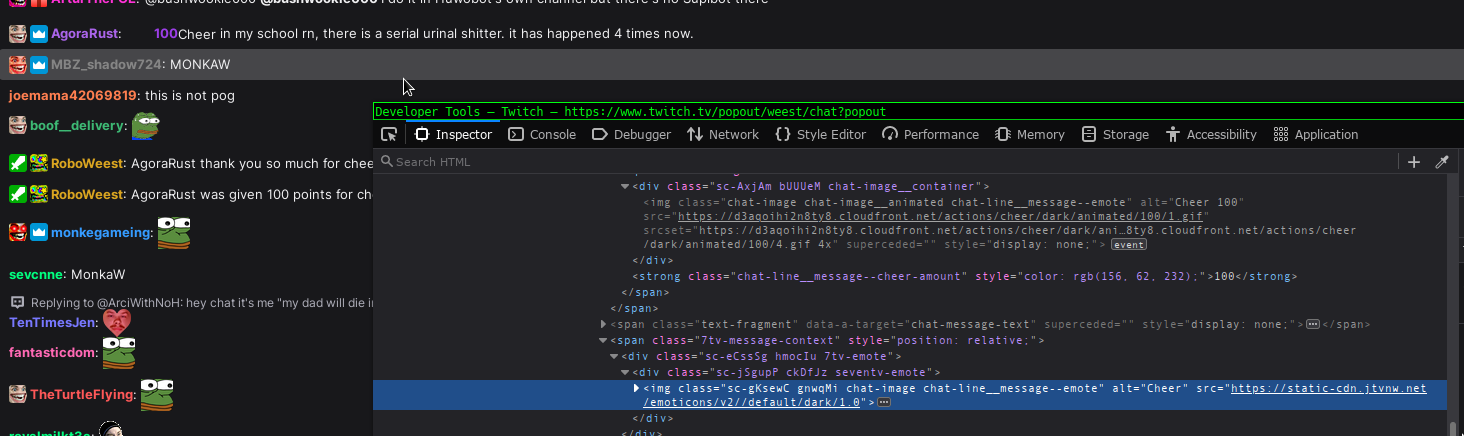The height and width of the screenshot is (436, 1464).
Task: Click the frog emote from fantasticdom
Action: click(x=119, y=353)
